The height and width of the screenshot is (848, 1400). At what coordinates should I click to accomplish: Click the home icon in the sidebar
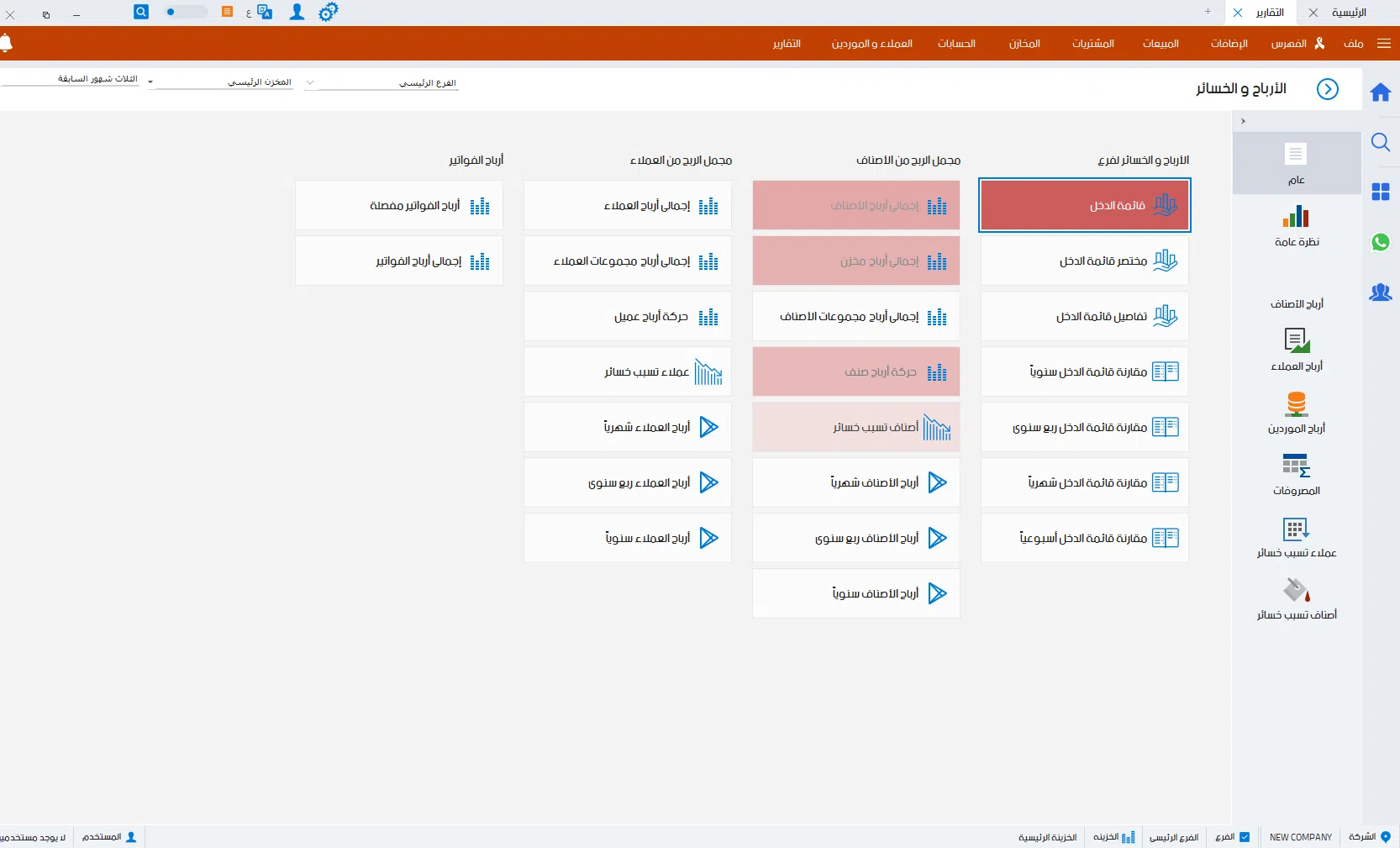[1381, 92]
